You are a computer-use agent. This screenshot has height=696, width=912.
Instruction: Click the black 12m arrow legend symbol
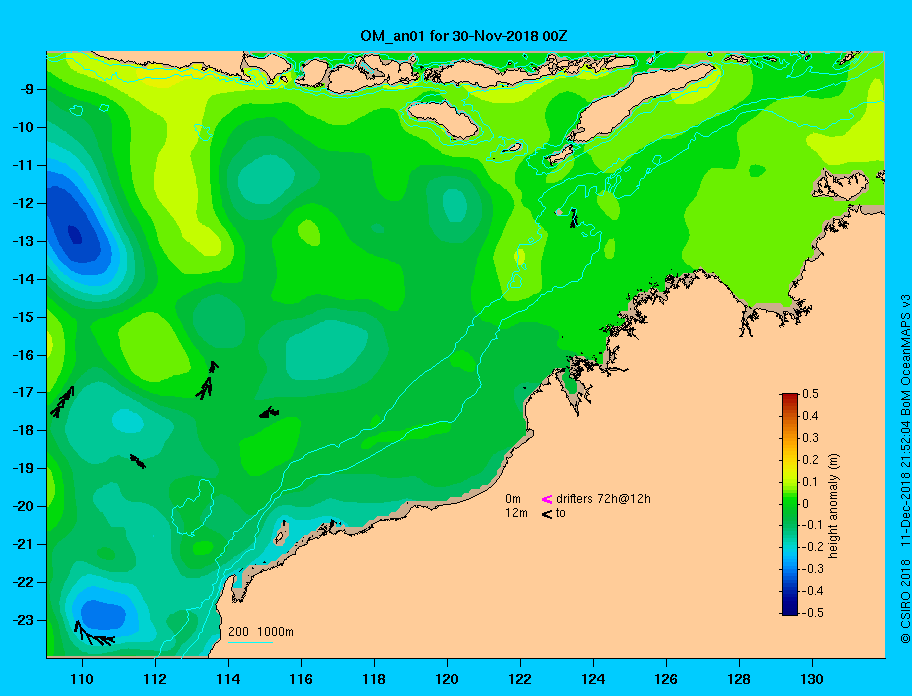pyautogui.click(x=547, y=513)
